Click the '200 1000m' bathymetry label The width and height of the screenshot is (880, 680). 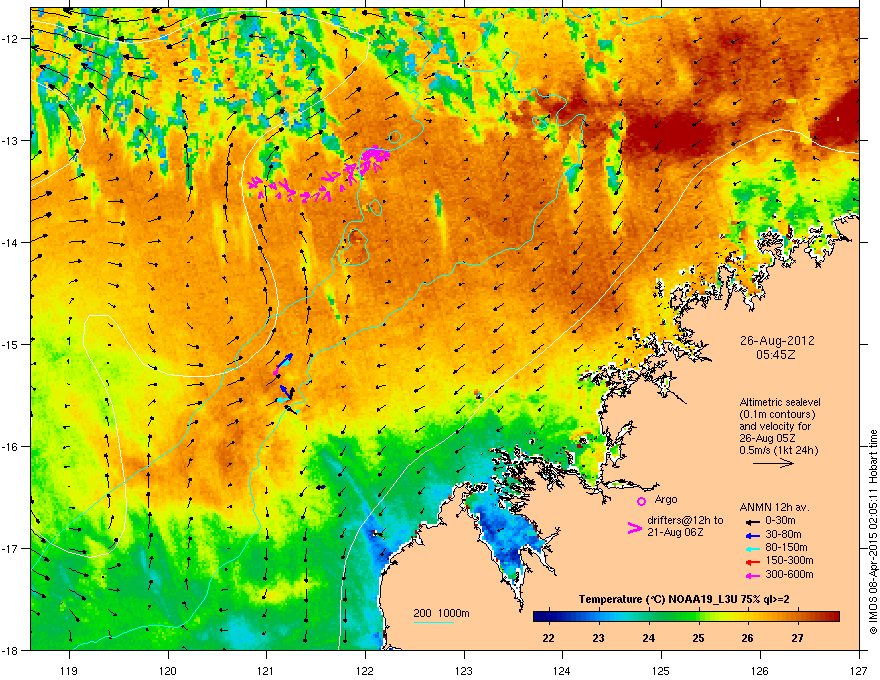442,613
